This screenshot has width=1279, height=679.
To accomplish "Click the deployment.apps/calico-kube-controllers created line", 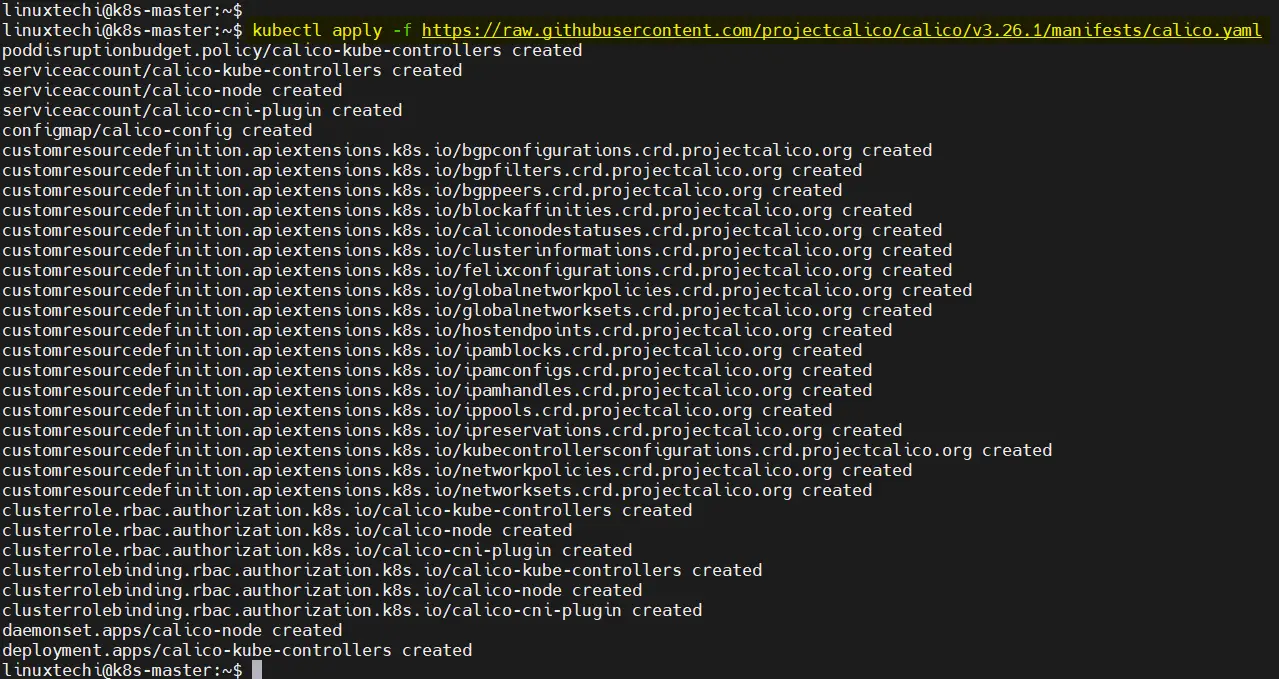I will click(x=237, y=650).
